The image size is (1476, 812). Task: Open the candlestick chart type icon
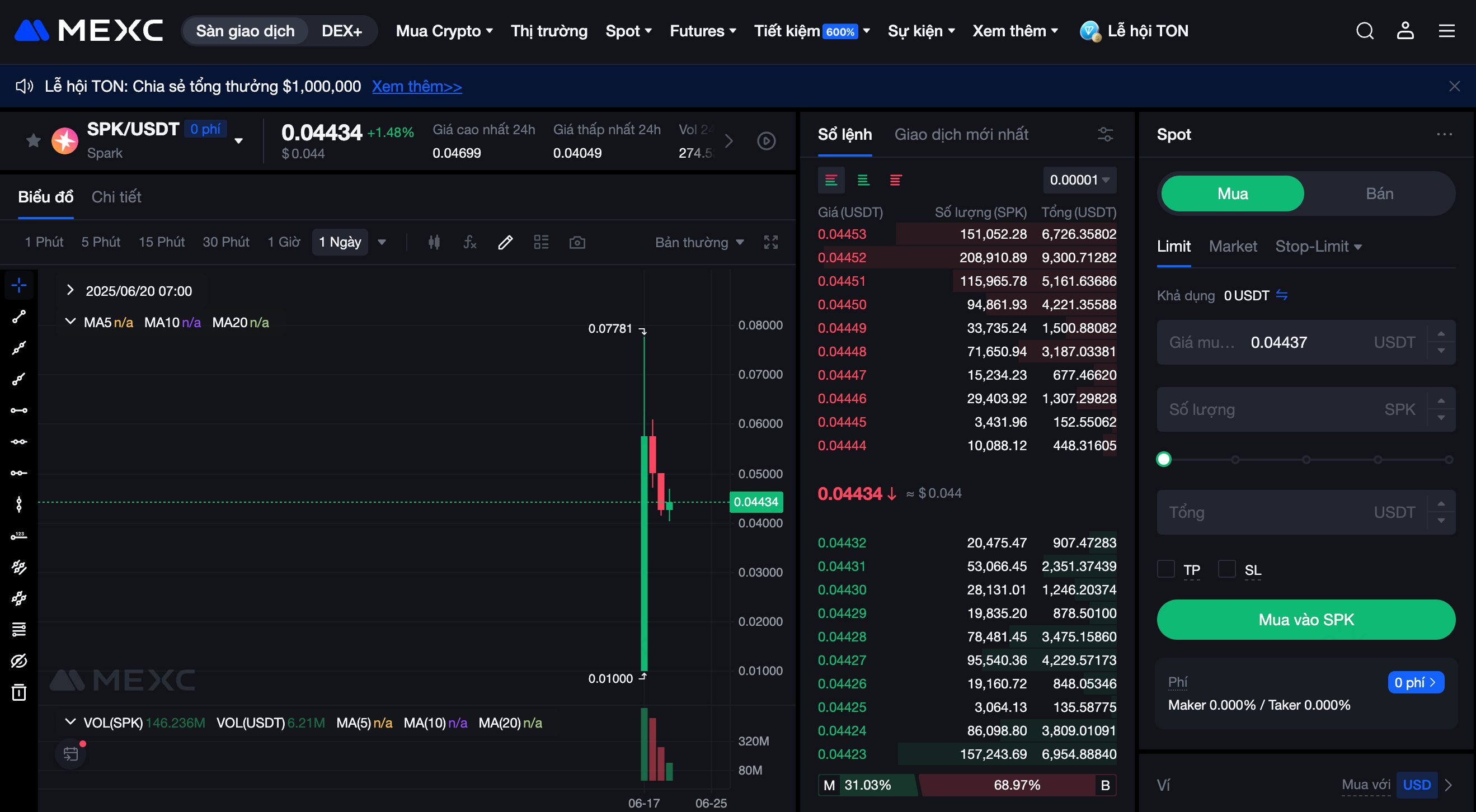click(434, 242)
